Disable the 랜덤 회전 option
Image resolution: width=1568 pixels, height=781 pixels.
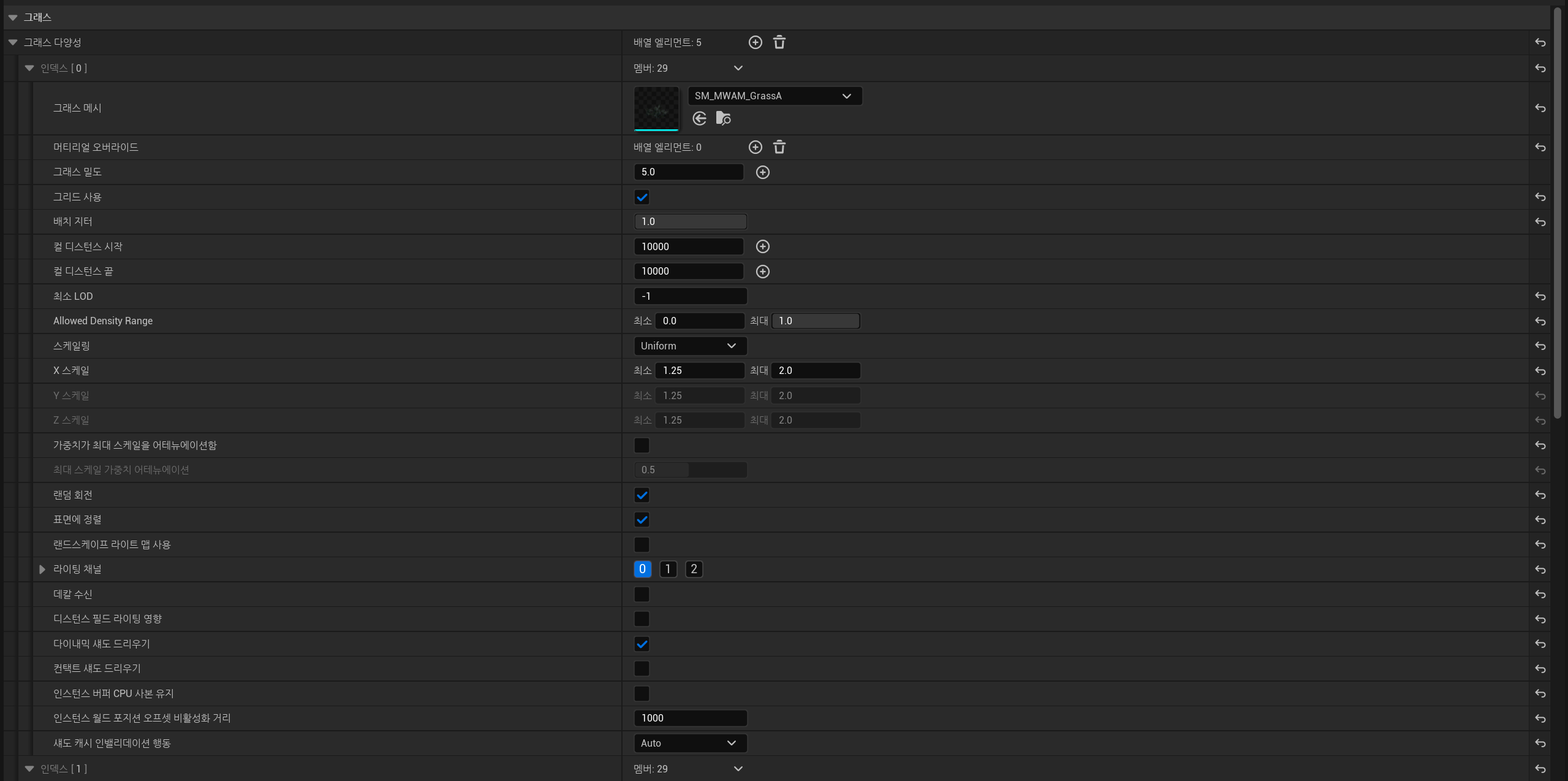(642, 495)
